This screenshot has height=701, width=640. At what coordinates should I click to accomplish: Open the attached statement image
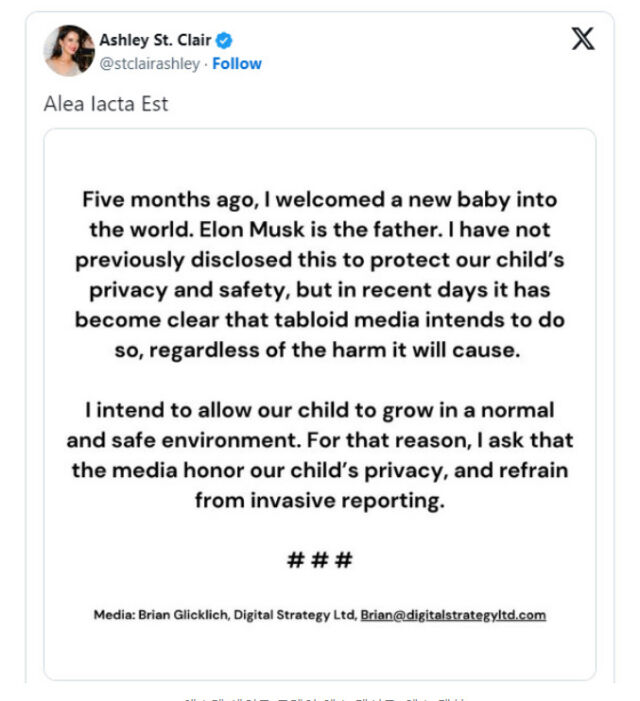[320, 400]
